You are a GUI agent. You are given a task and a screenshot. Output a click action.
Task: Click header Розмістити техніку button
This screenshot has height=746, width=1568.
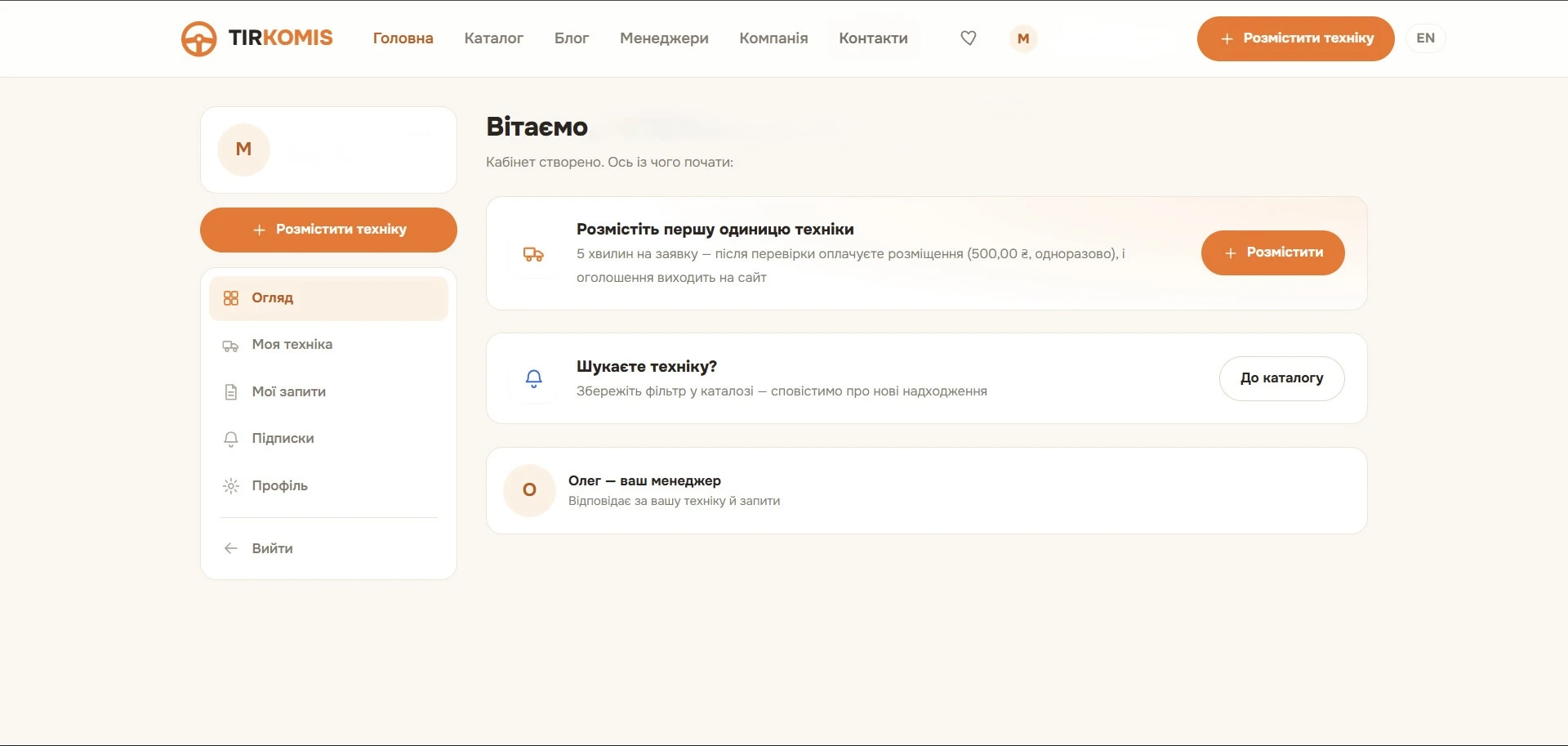tap(1296, 38)
